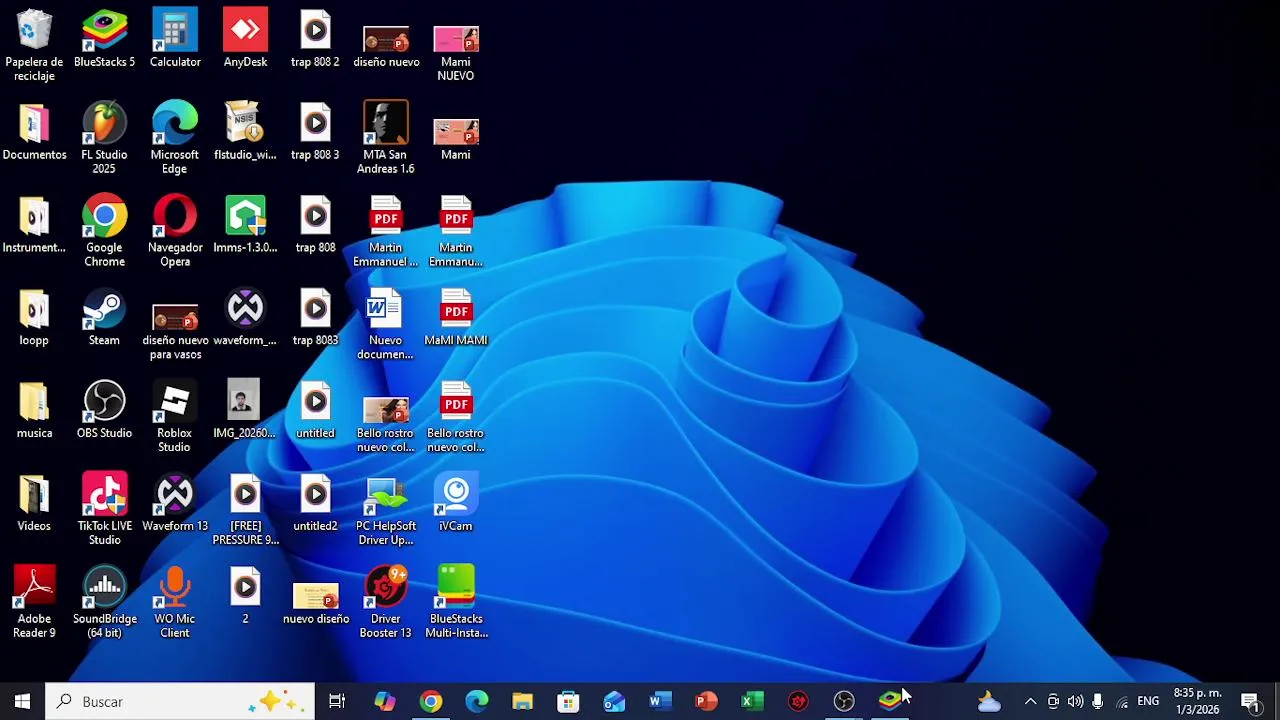Select the musica folder
1280x720 pixels.
point(34,411)
